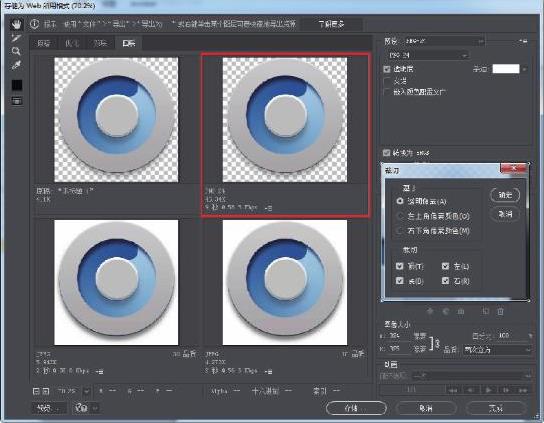Open the percent 100 dropdown
The height and width of the screenshot is (423, 544).
[529, 336]
